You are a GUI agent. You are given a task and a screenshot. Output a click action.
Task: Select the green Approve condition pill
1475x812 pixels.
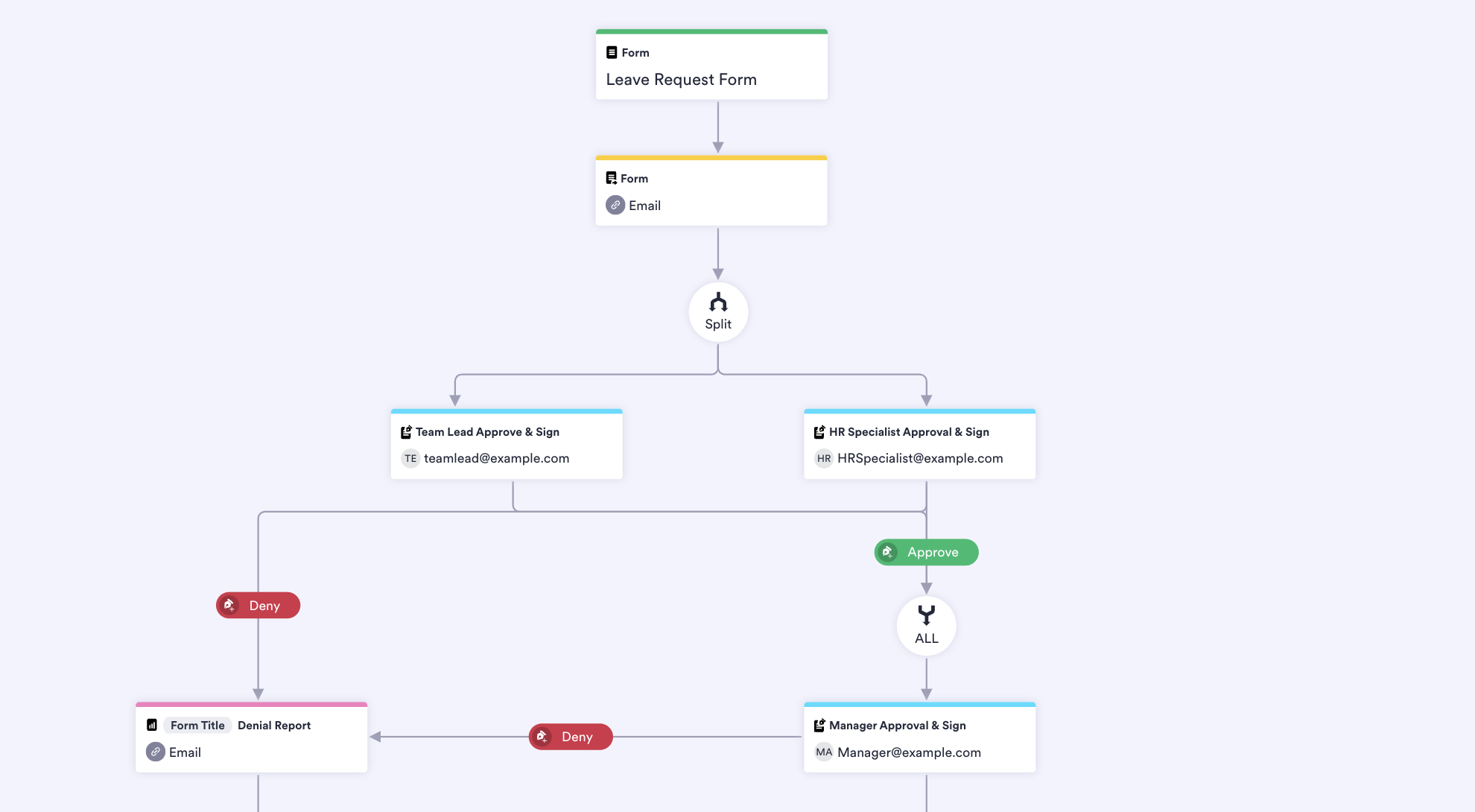coord(926,553)
